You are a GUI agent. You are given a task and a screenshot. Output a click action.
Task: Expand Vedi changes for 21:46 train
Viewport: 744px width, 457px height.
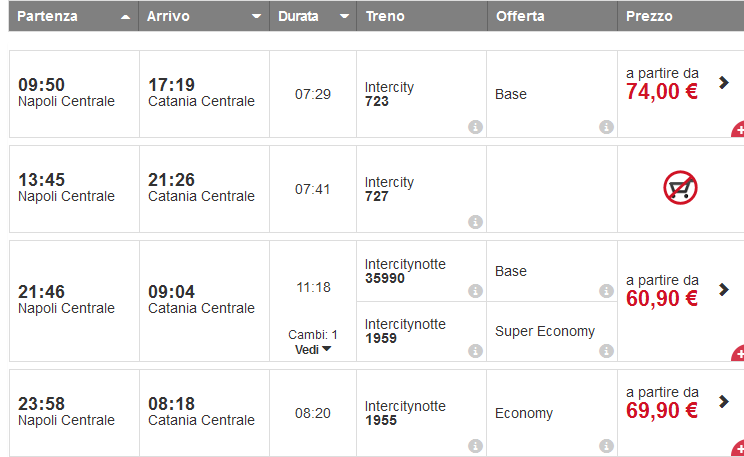(x=313, y=349)
